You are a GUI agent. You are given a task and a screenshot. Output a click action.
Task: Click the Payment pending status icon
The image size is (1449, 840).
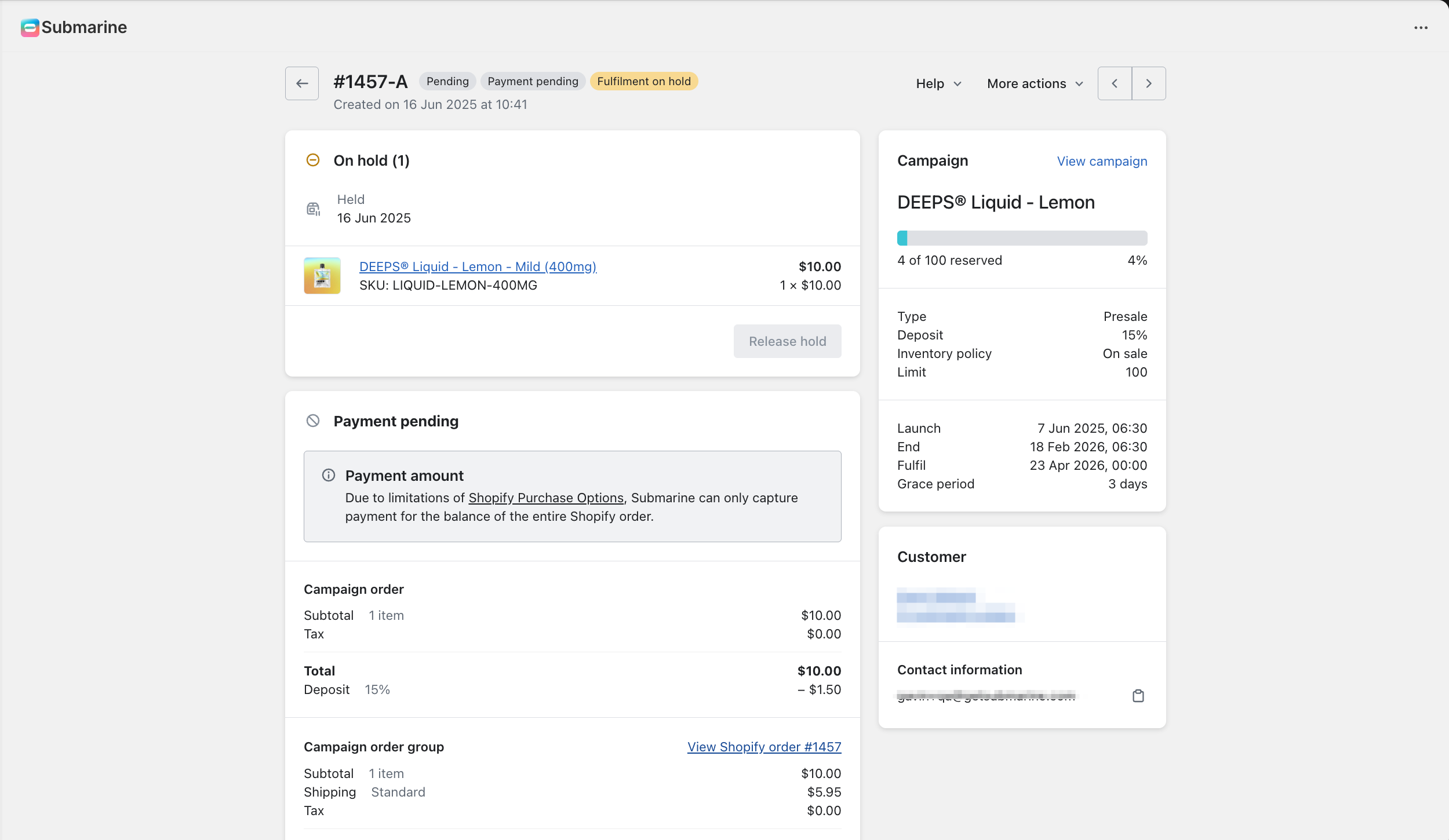(313, 421)
